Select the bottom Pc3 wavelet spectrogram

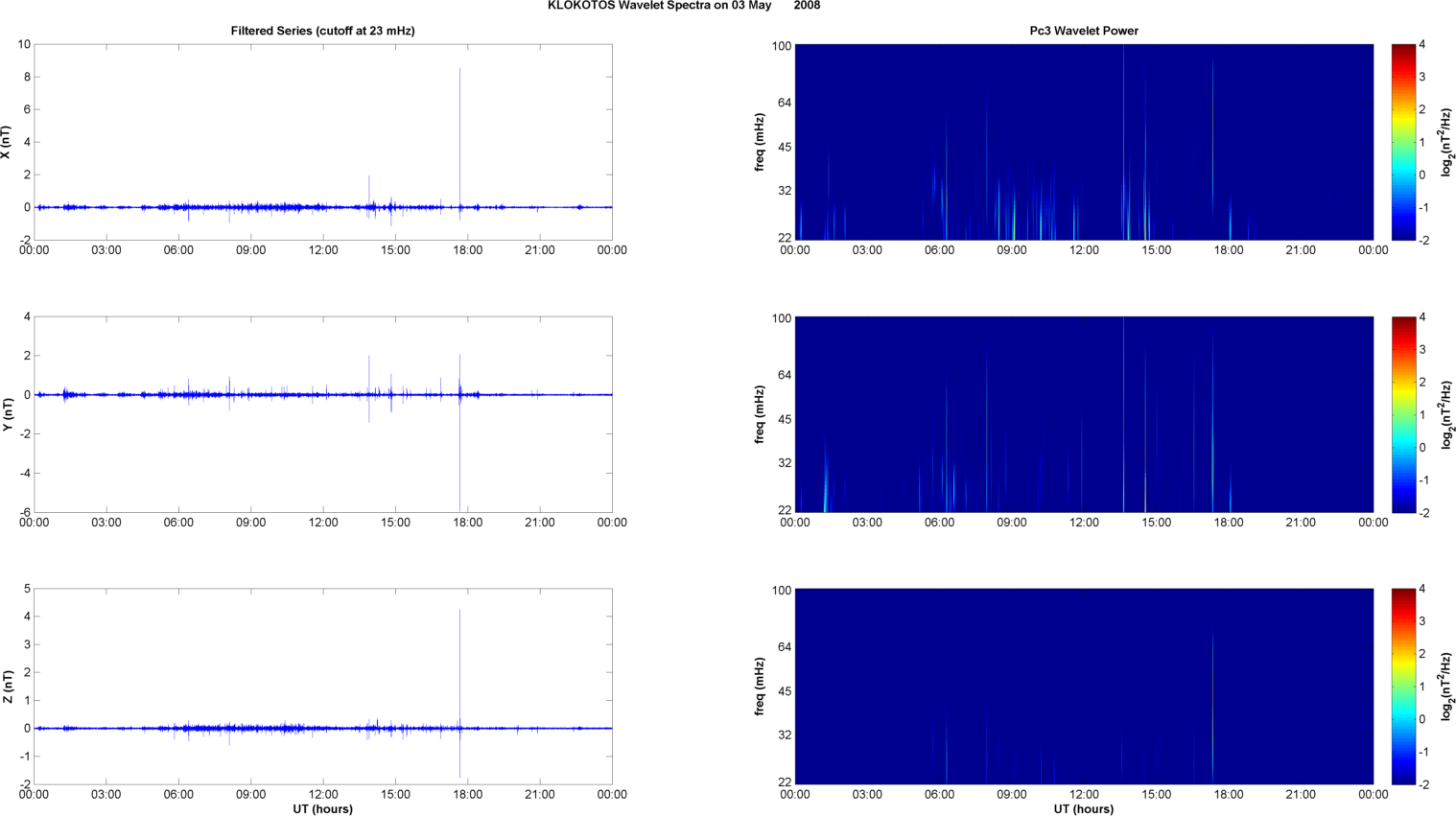coord(1084,687)
